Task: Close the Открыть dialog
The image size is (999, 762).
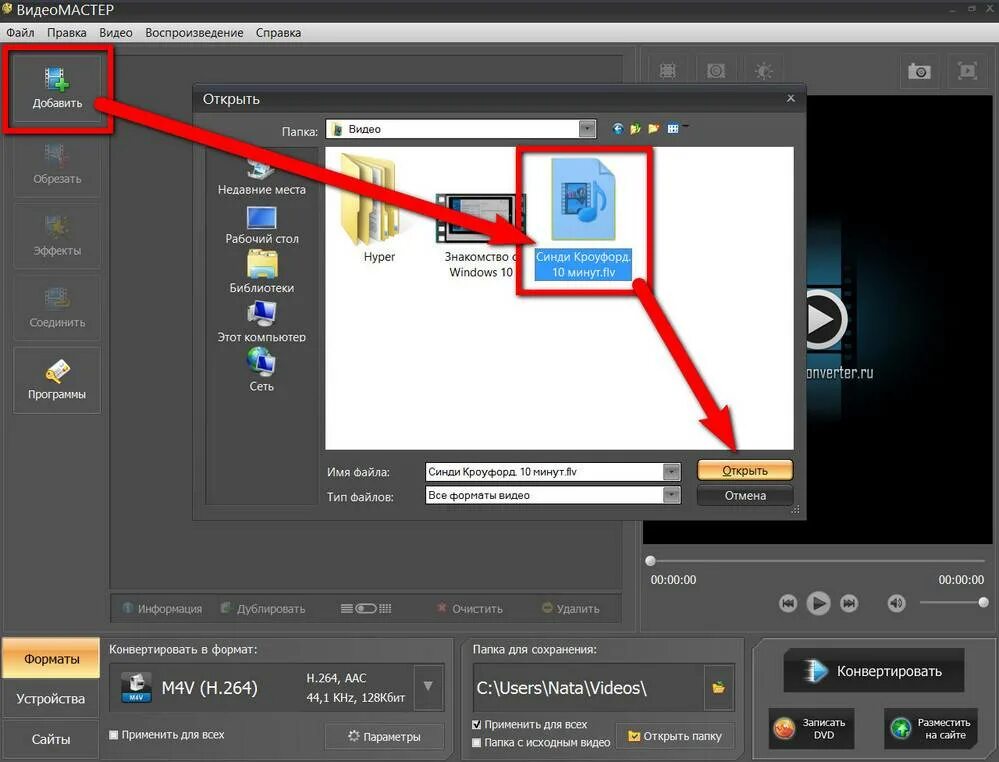Action: pyautogui.click(x=791, y=98)
